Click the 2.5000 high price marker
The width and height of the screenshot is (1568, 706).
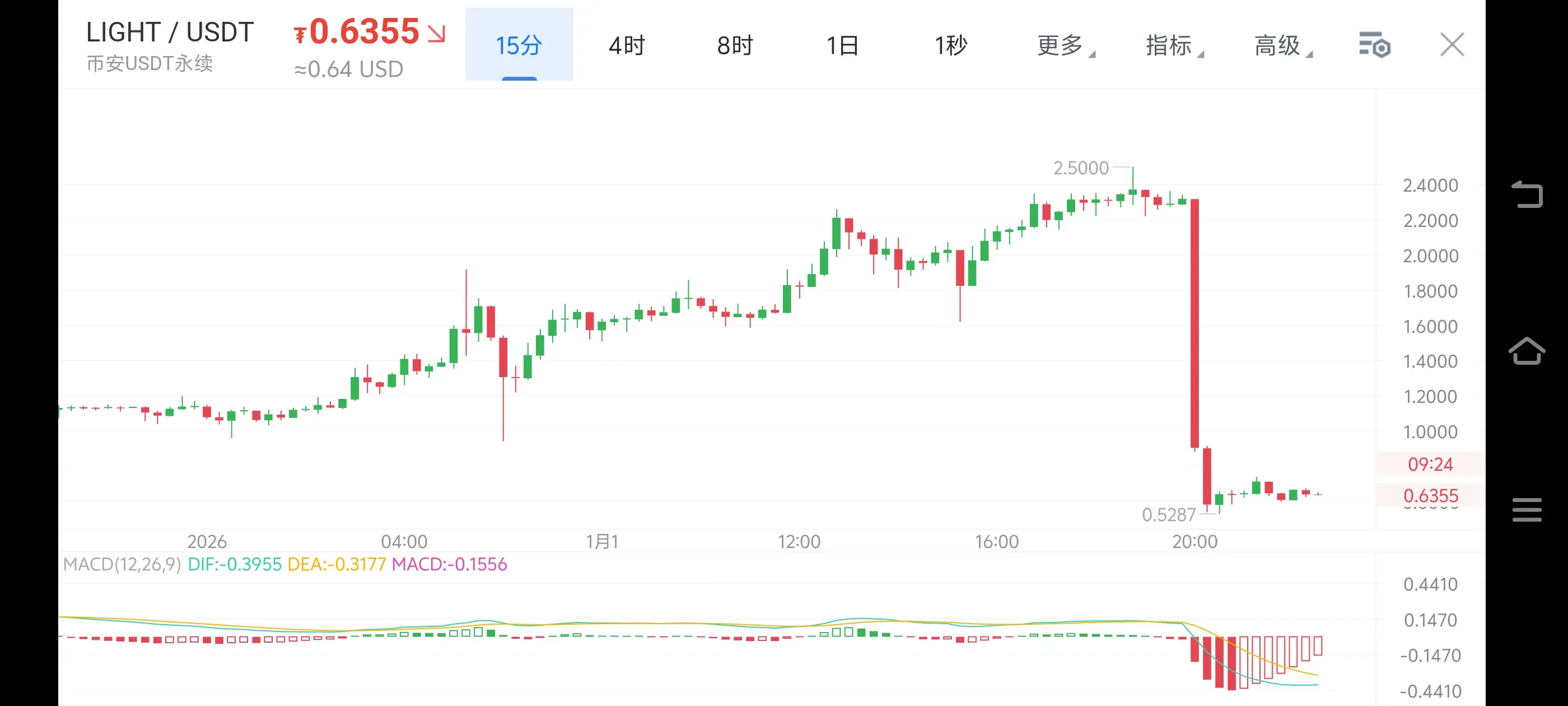coord(1081,168)
